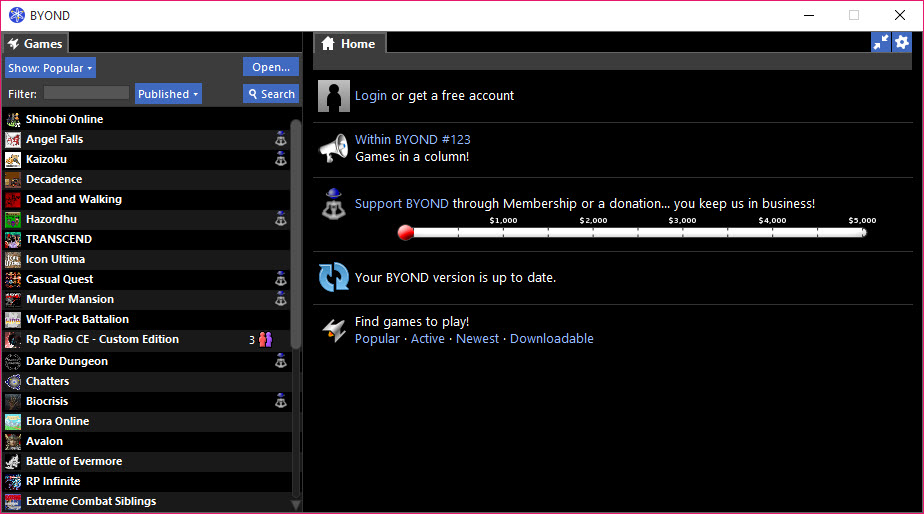Open the Popular games link

(x=377, y=338)
